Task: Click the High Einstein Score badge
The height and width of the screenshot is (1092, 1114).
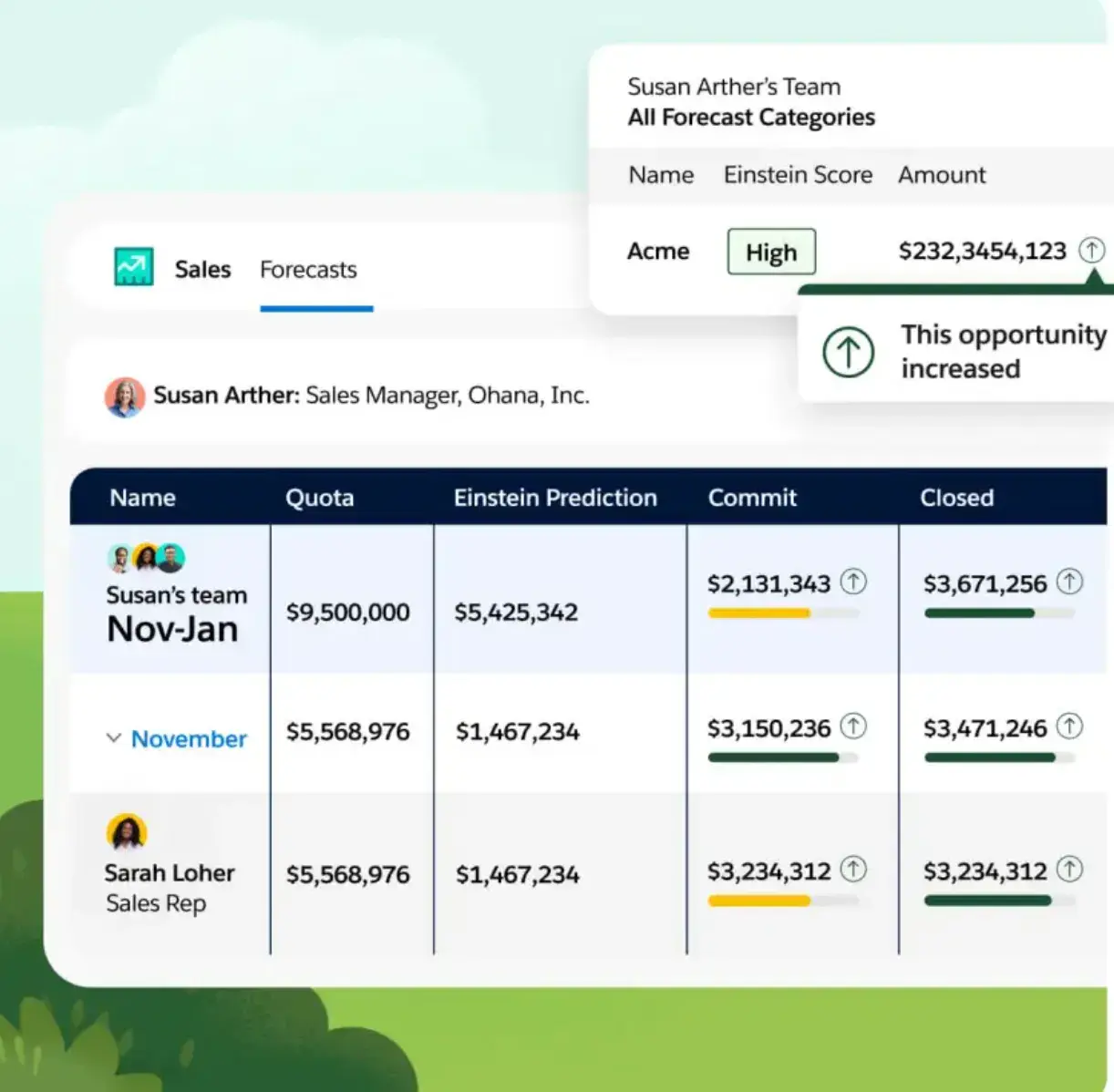Action: [x=771, y=252]
